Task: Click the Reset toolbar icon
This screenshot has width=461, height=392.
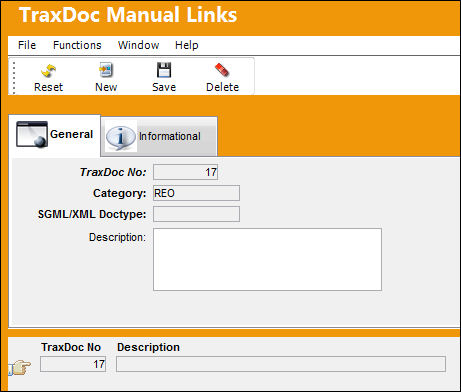Action: click(48, 70)
